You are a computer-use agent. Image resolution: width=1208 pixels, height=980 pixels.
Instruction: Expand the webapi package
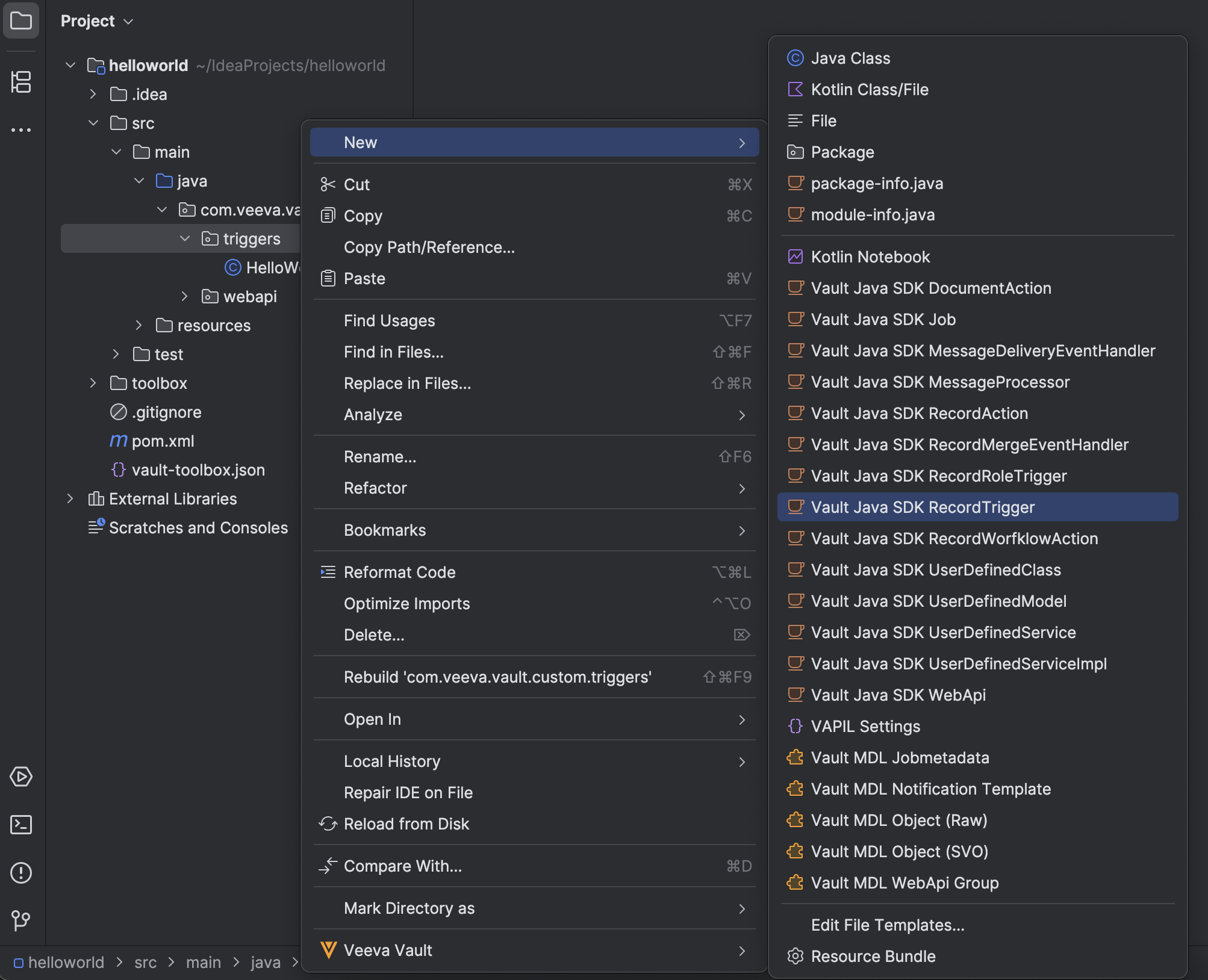[185, 296]
